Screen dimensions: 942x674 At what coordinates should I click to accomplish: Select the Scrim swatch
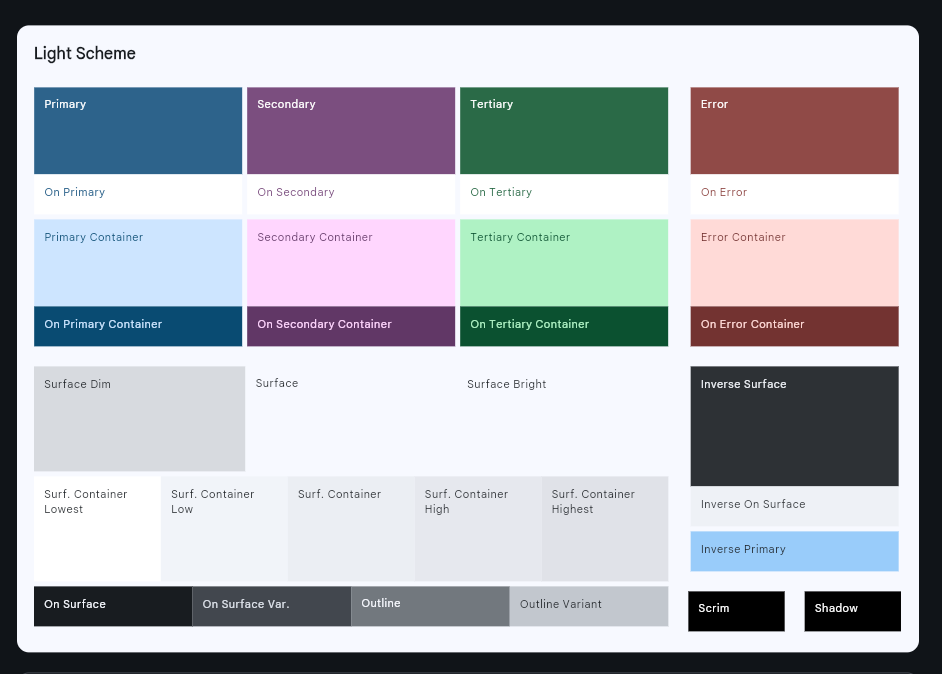(737, 611)
